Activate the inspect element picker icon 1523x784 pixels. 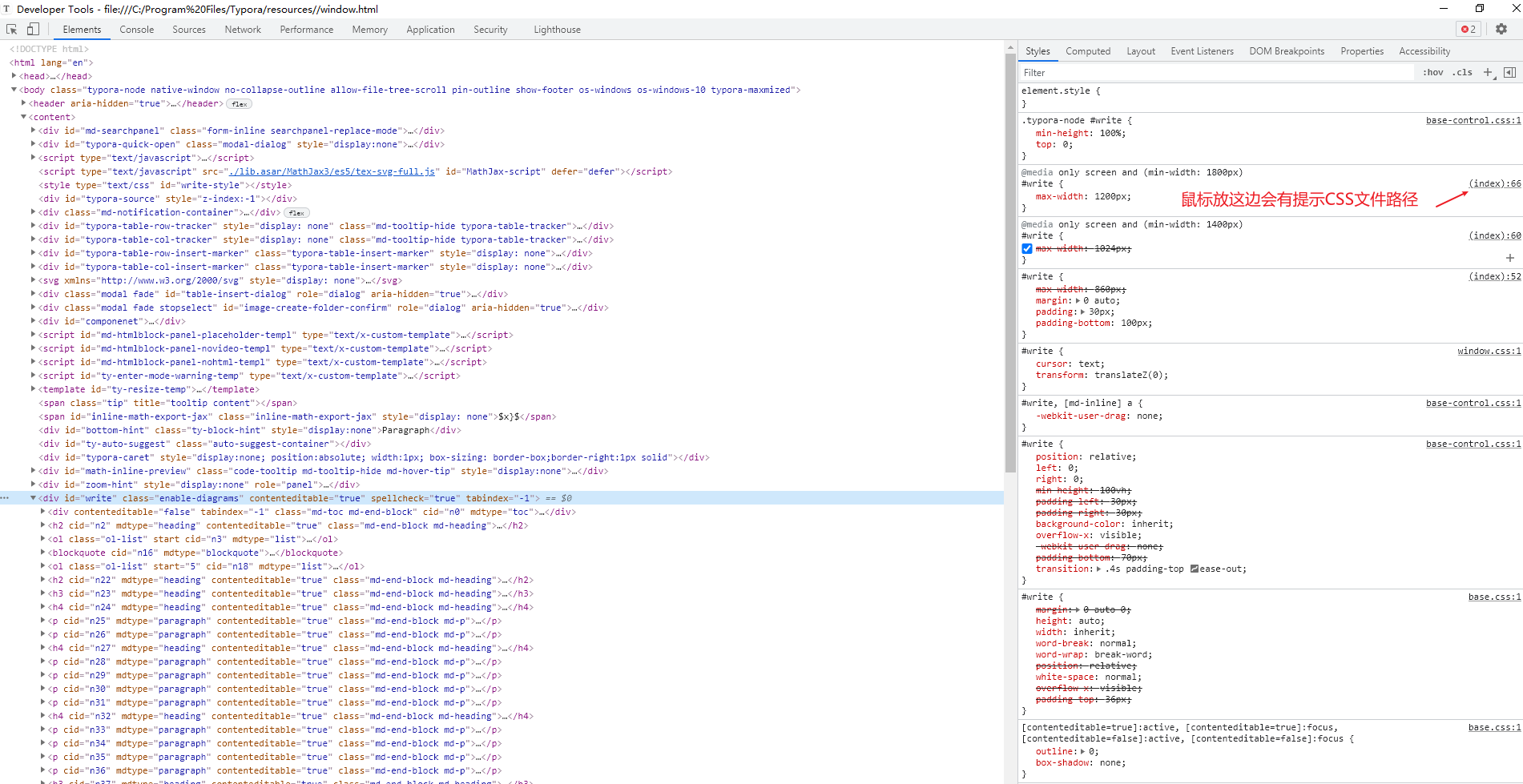click(x=12, y=29)
